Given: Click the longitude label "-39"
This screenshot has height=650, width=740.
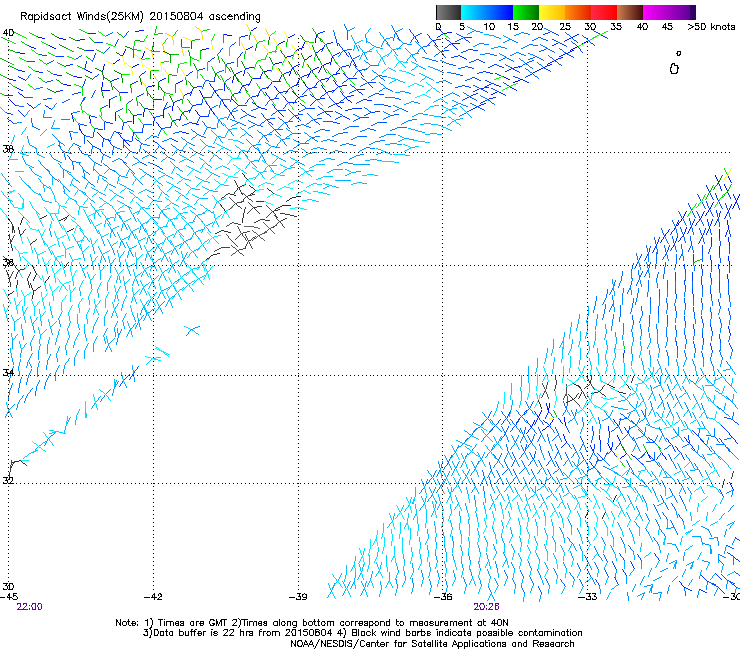Looking at the screenshot, I should 298,597.
